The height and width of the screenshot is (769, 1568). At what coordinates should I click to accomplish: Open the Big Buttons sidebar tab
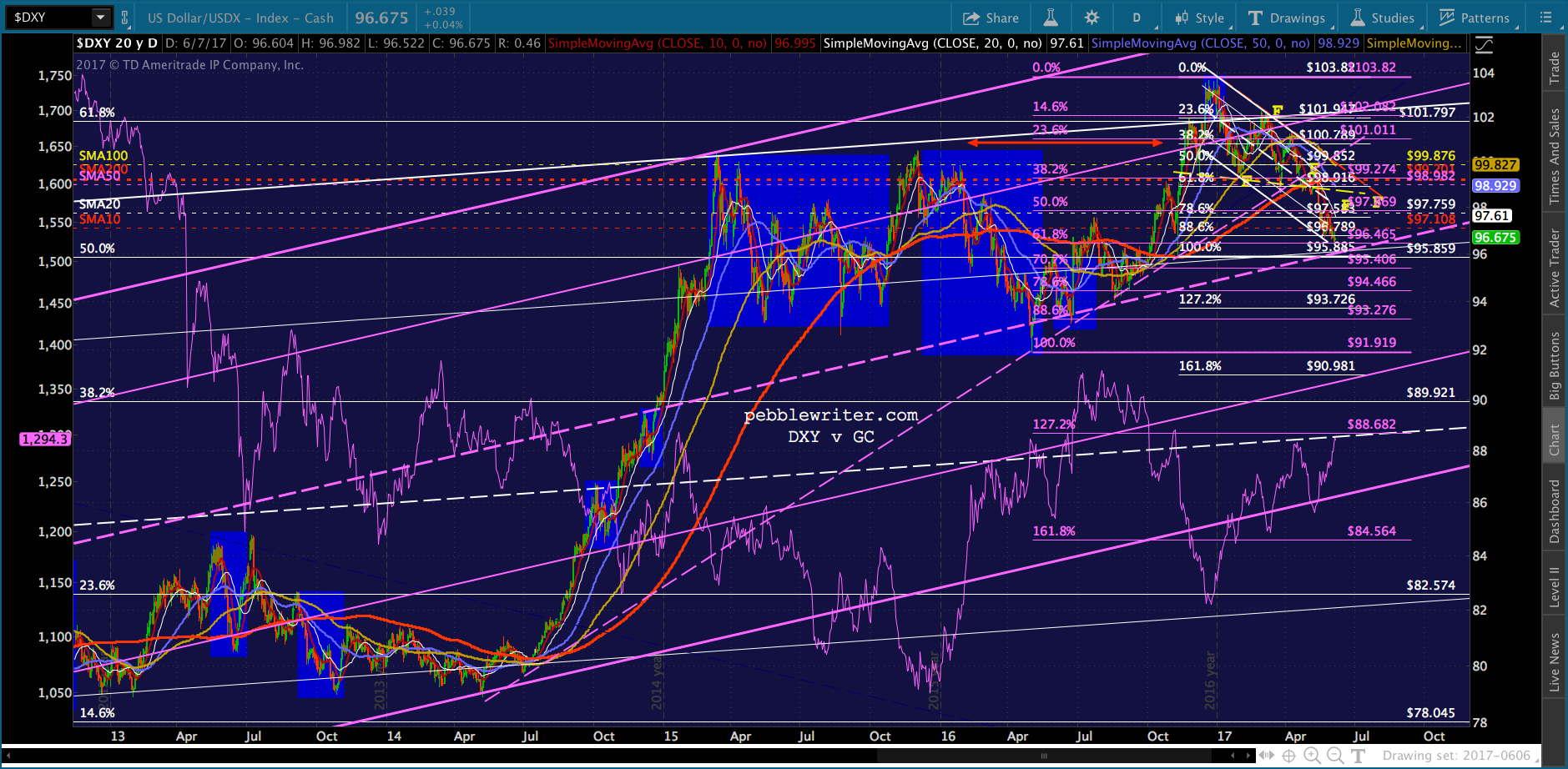(1555, 366)
